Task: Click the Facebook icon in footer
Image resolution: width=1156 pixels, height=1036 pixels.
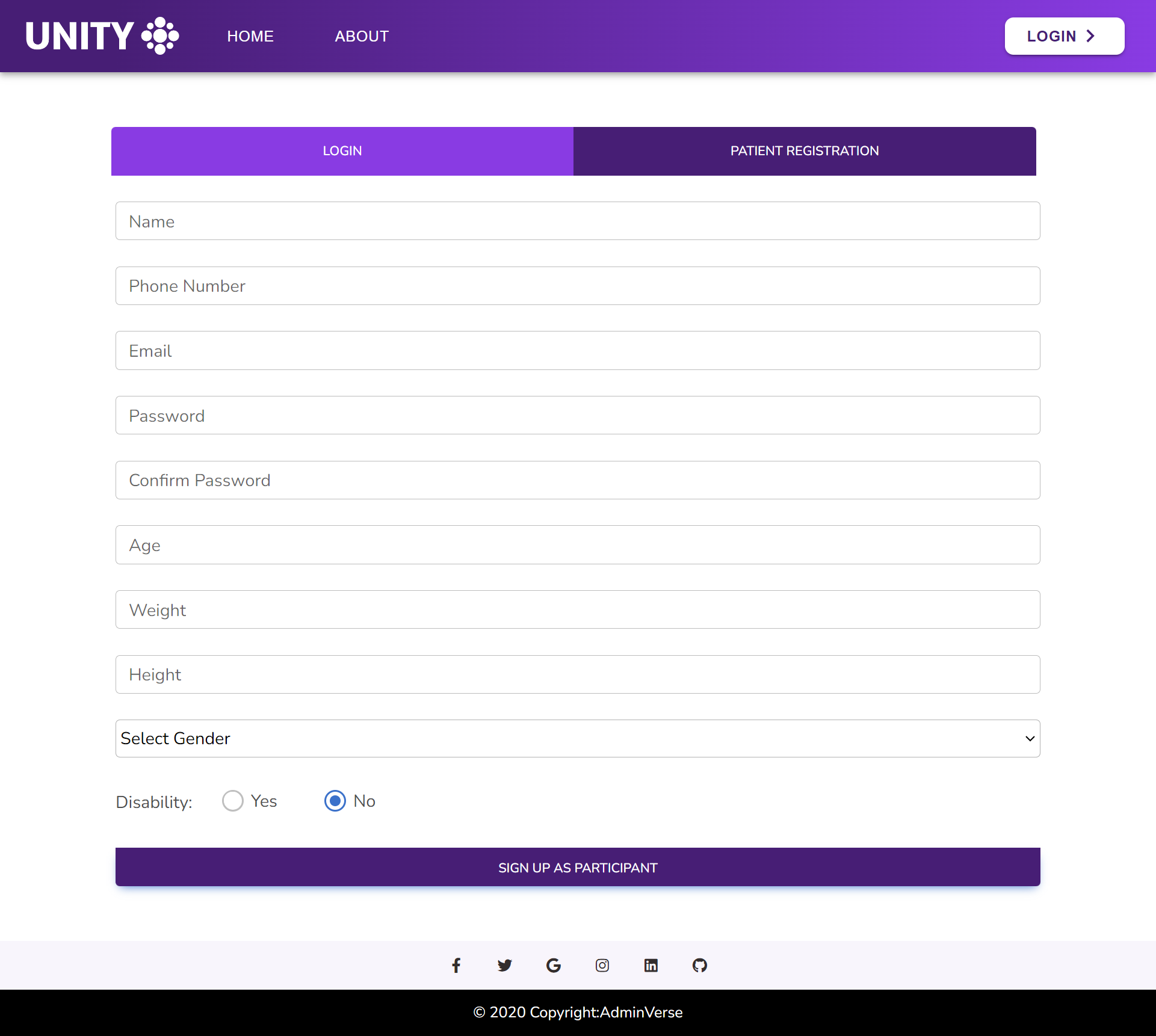Action: tap(455, 965)
